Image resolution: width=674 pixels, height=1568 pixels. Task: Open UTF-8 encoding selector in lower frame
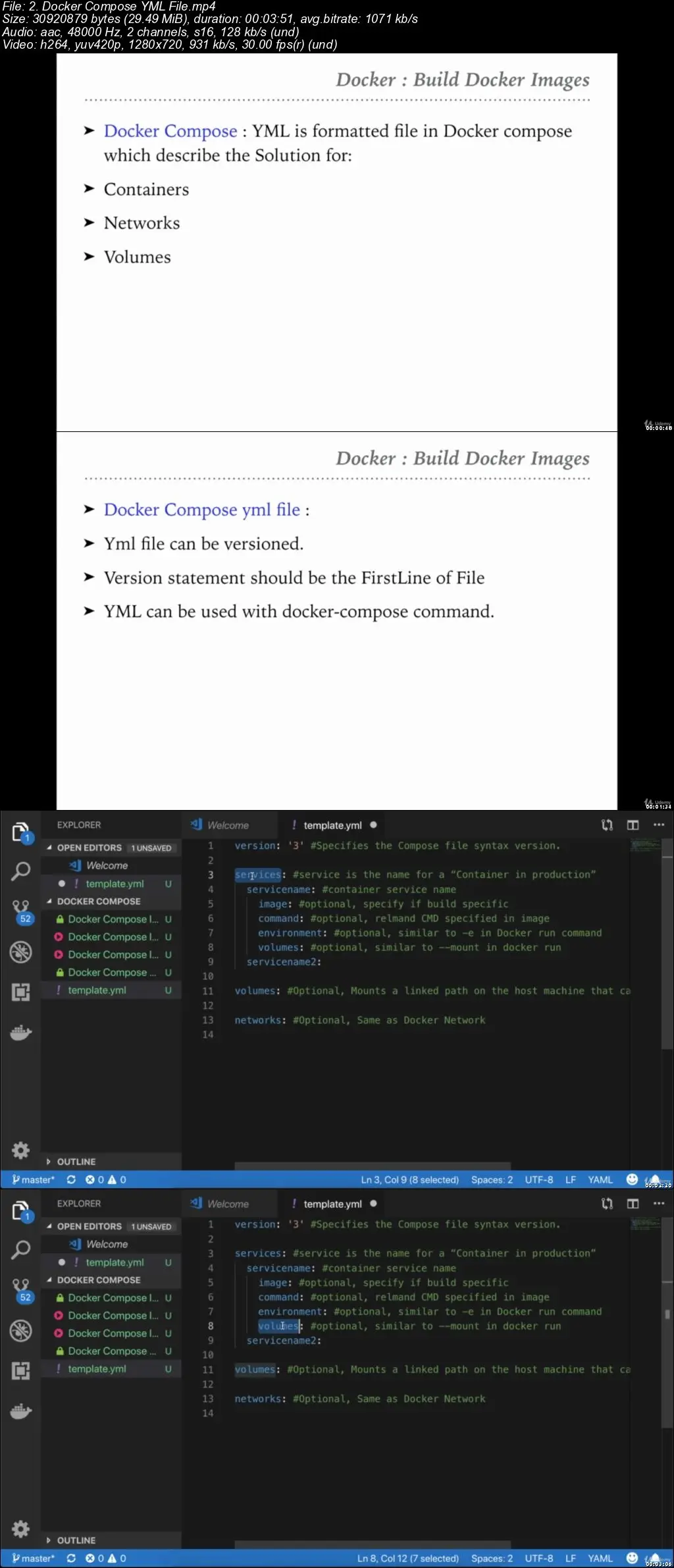click(538, 1558)
